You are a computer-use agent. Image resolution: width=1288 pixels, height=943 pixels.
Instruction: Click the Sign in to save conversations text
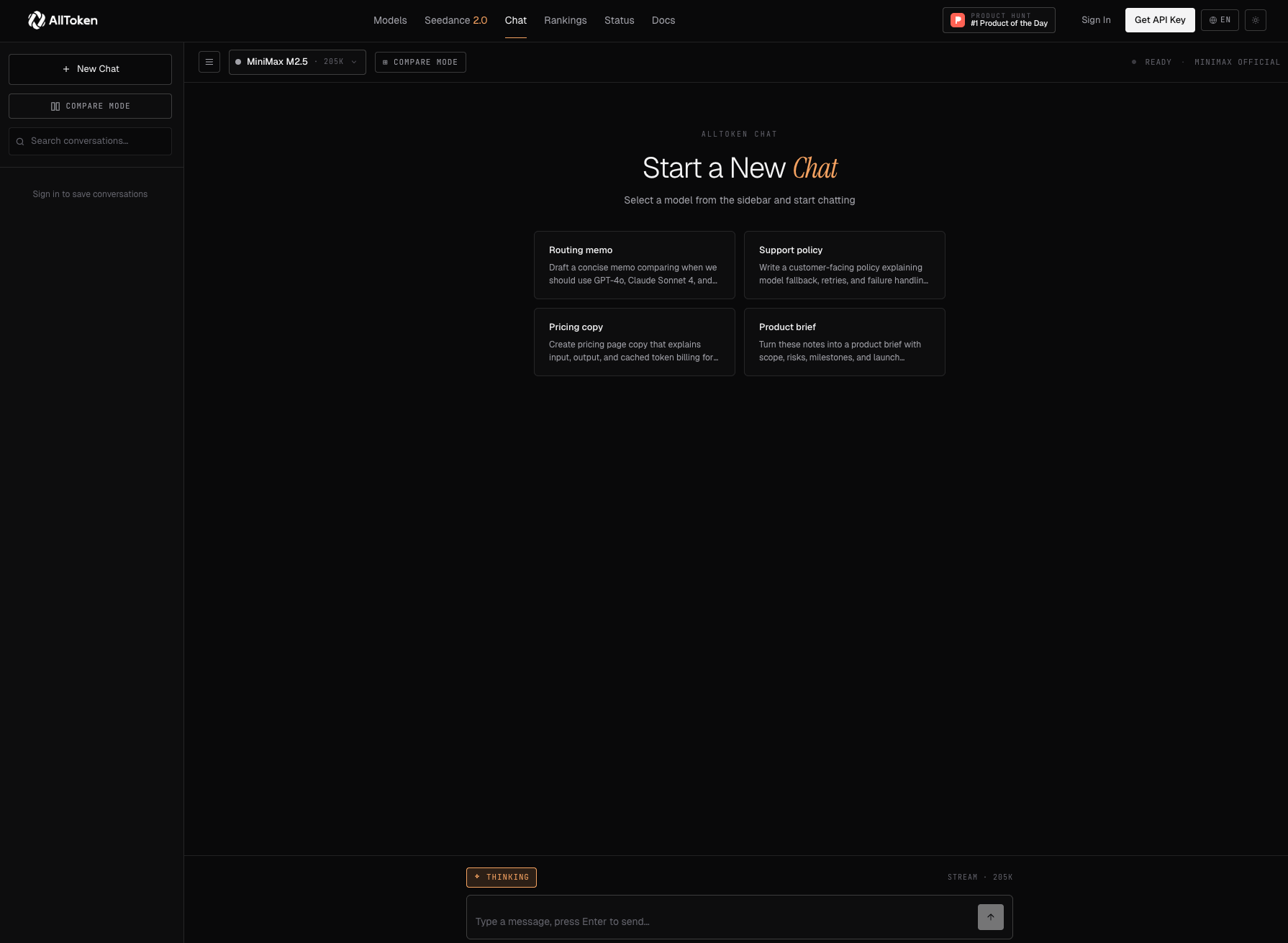click(90, 194)
